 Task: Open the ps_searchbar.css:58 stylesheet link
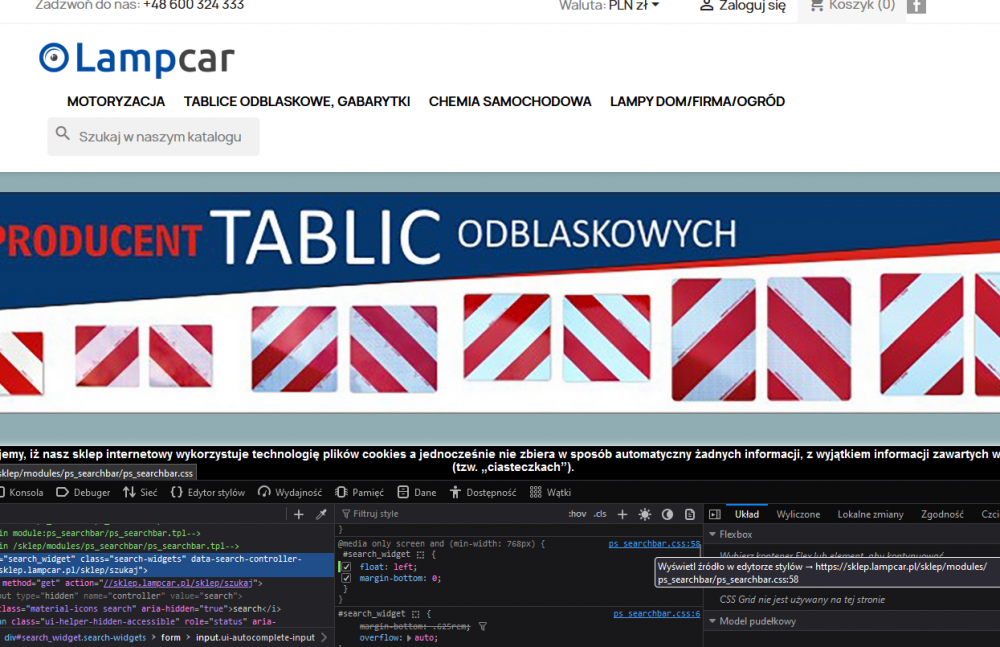654,544
